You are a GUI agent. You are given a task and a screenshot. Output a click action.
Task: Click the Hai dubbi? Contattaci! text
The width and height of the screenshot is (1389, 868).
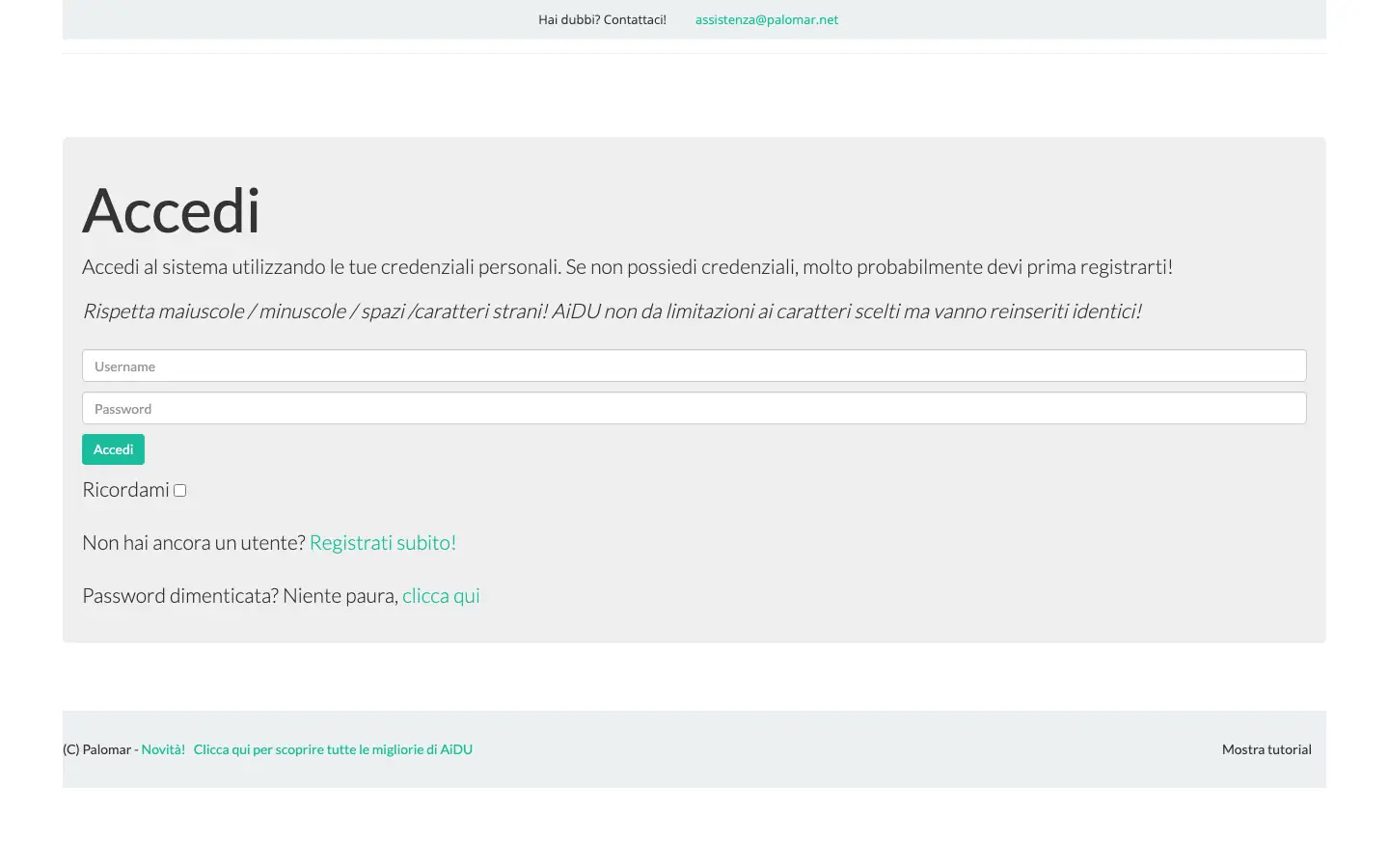(602, 19)
